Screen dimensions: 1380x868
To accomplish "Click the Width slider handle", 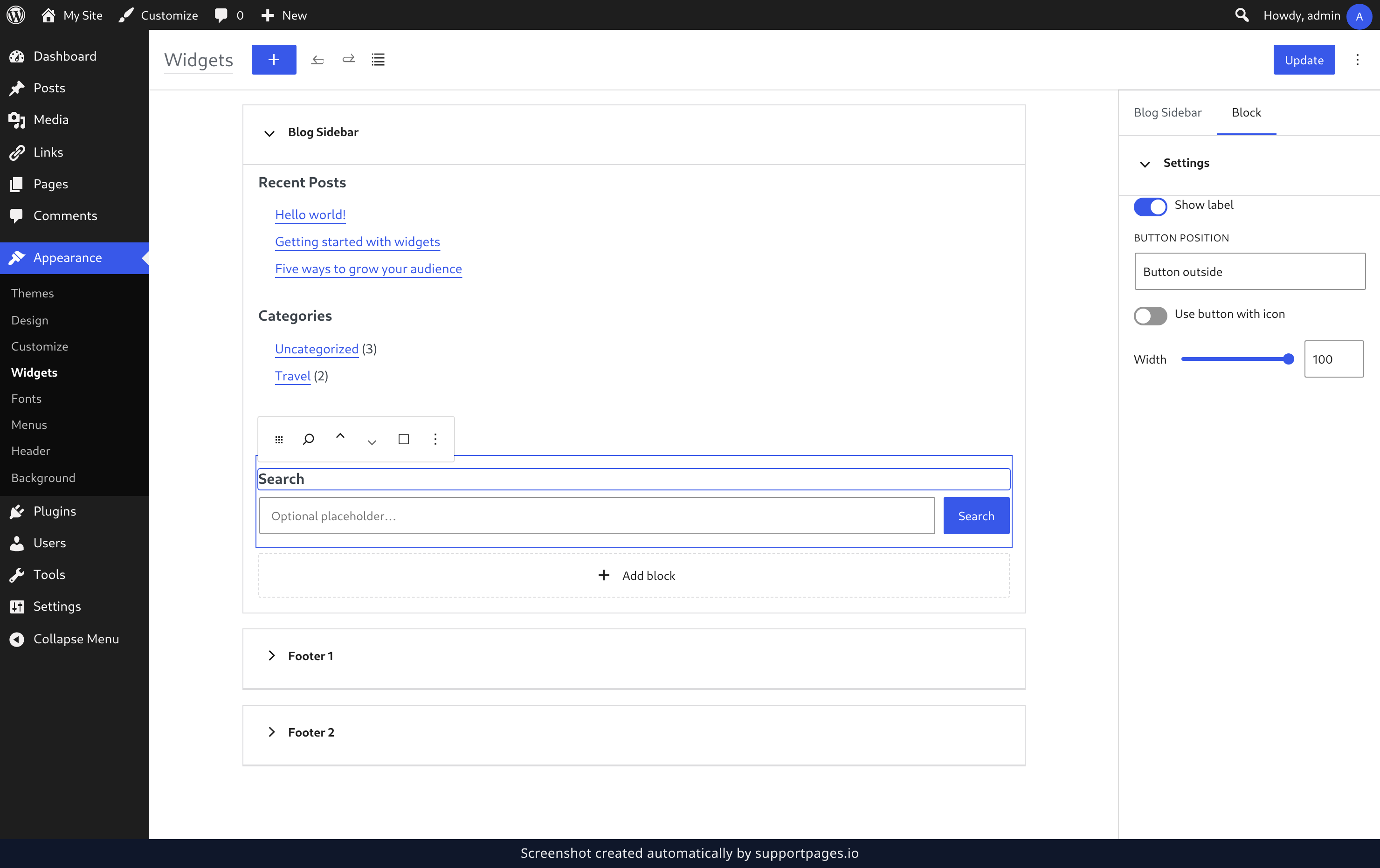I will [1288, 359].
